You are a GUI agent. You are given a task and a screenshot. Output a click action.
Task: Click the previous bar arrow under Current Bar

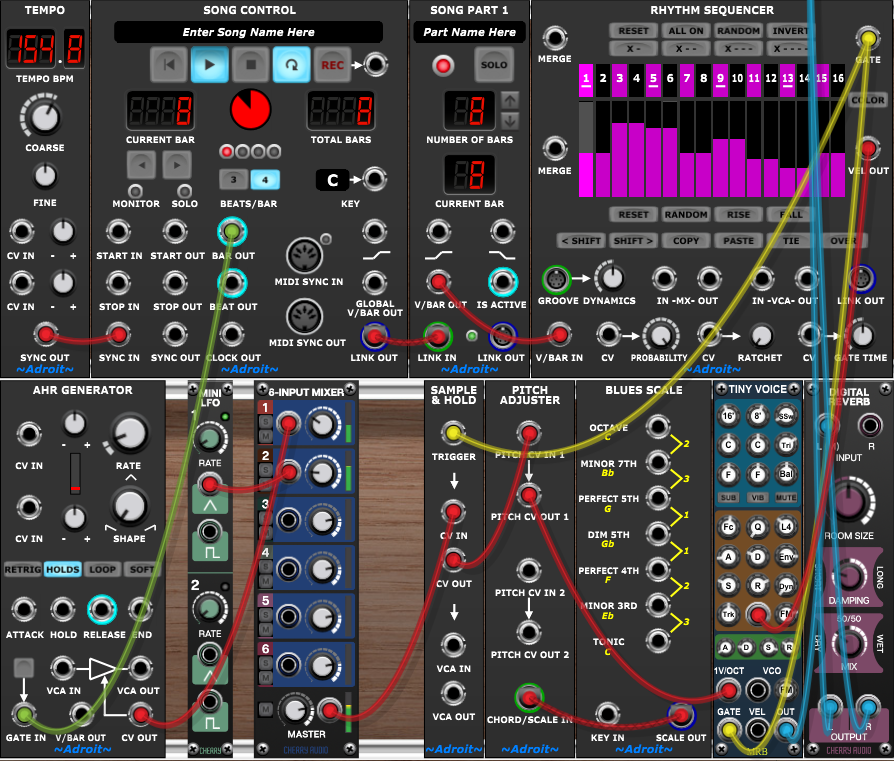coord(141,165)
